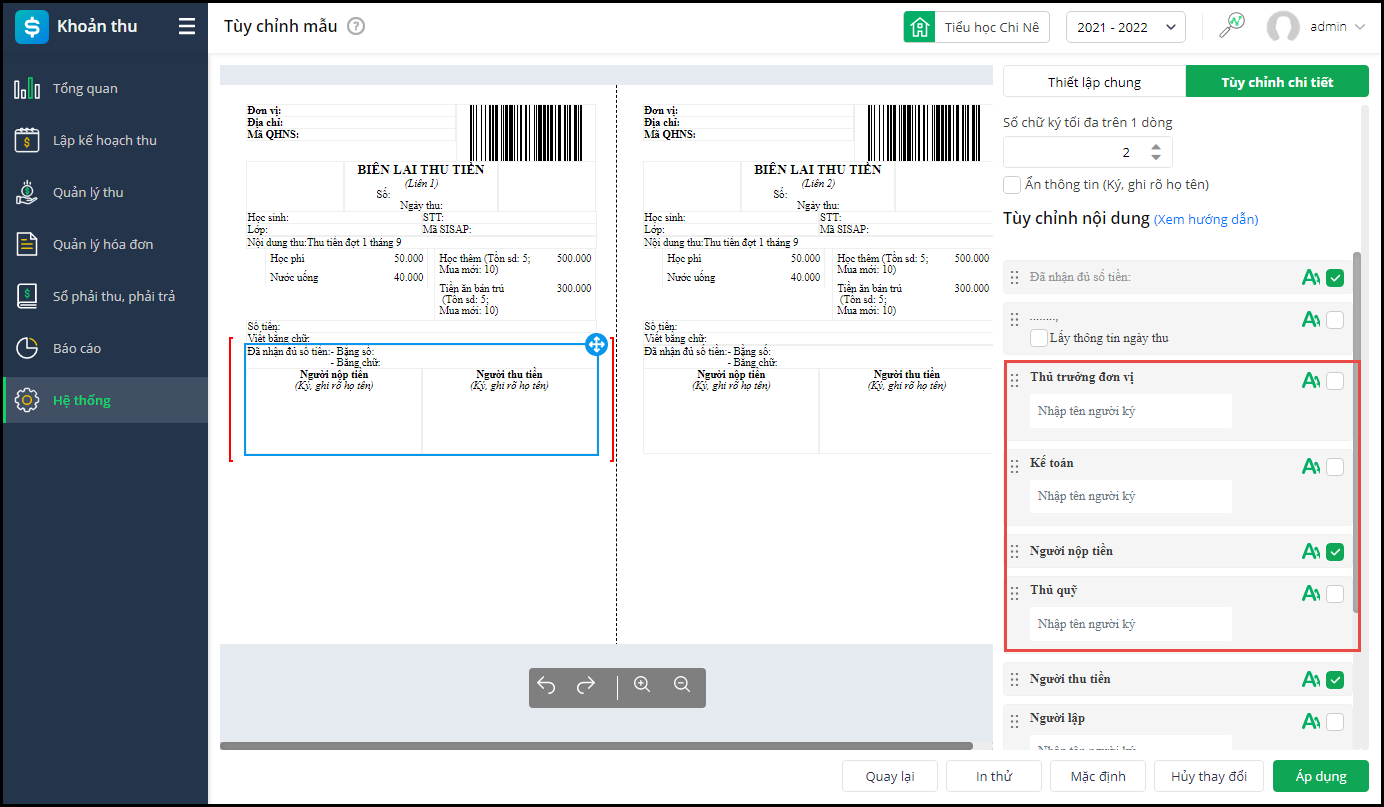This screenshot has height=807, width=1384.
Task: Uncheck the Người nộp tiền checkbox
Action: (1335, 551)
